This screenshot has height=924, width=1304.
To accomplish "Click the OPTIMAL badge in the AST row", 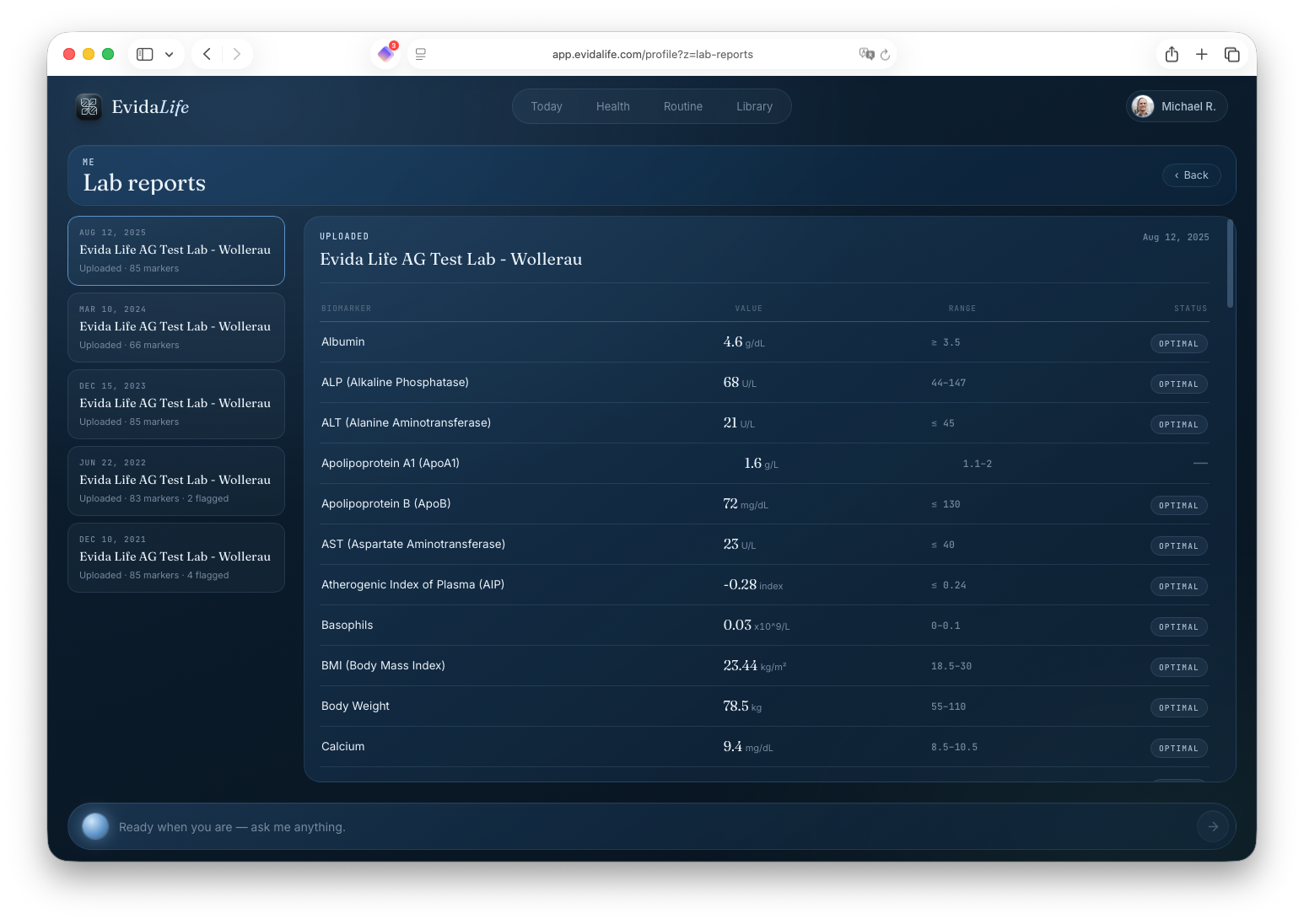I will (x=1178, y=545).
